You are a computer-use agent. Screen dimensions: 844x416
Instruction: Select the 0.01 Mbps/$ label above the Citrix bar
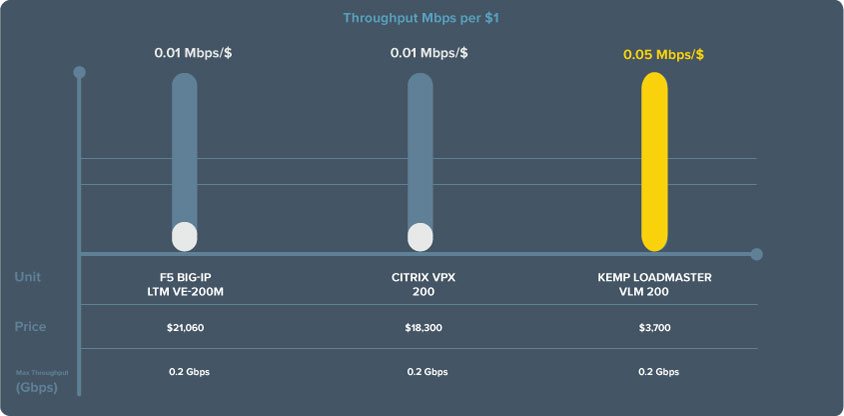(429, 54)
